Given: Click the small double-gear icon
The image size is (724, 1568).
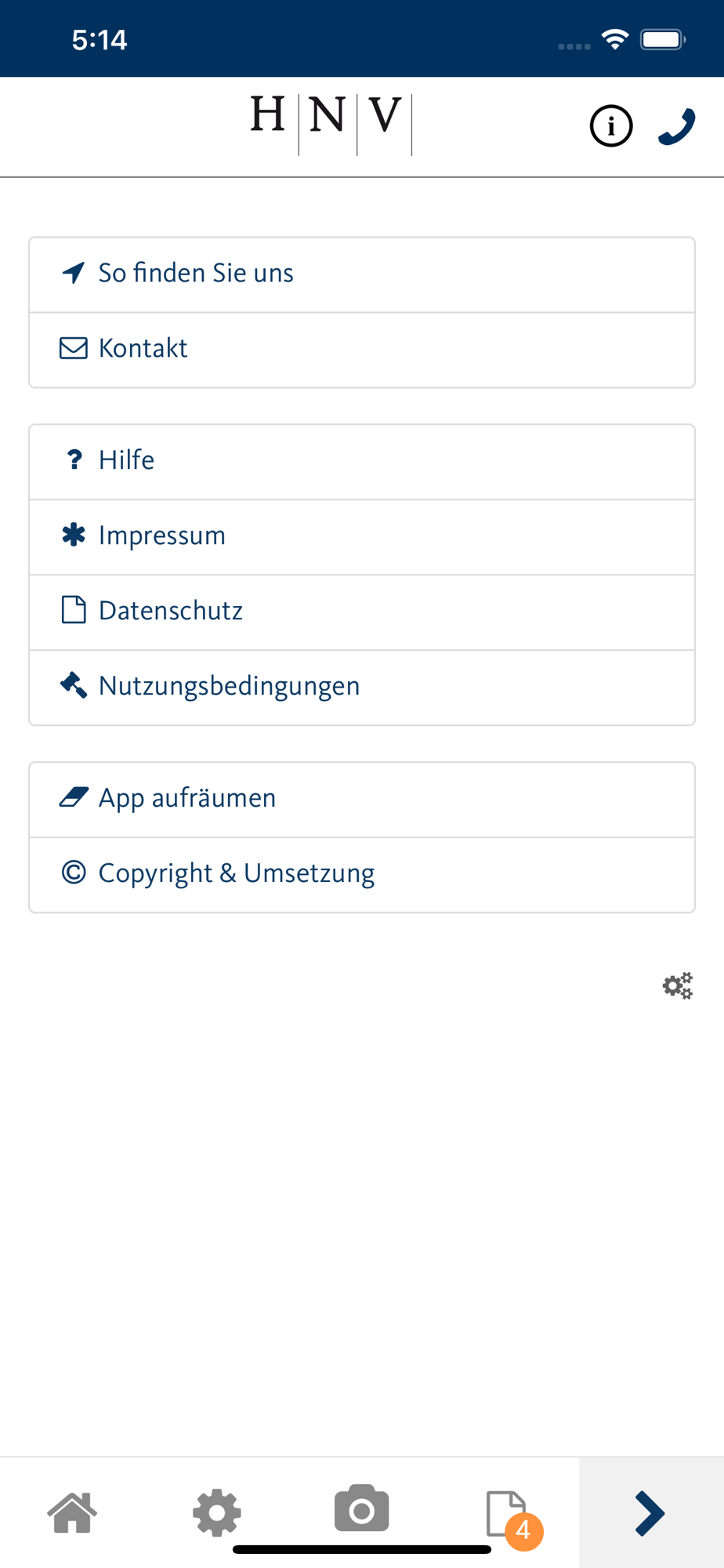Looking at the screenshot, I should point(678,985).
